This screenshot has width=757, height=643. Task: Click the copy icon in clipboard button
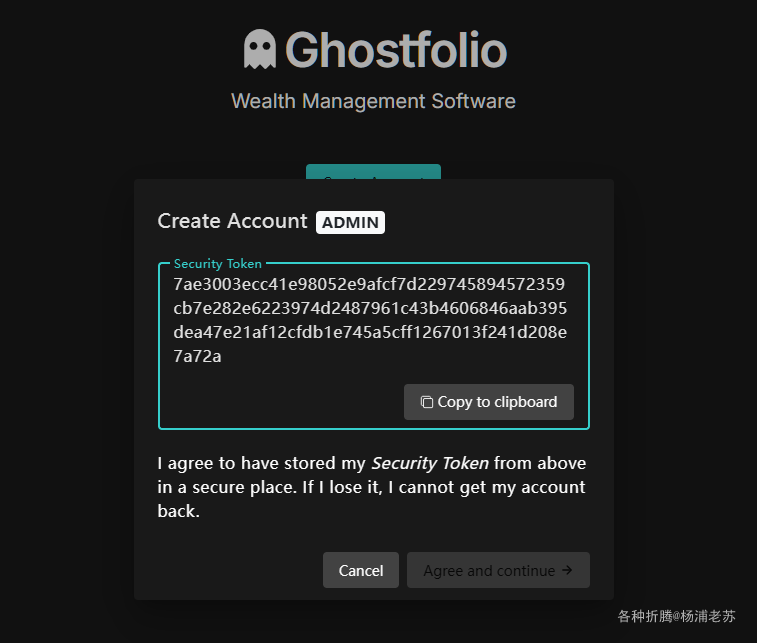tap(427, 402)
